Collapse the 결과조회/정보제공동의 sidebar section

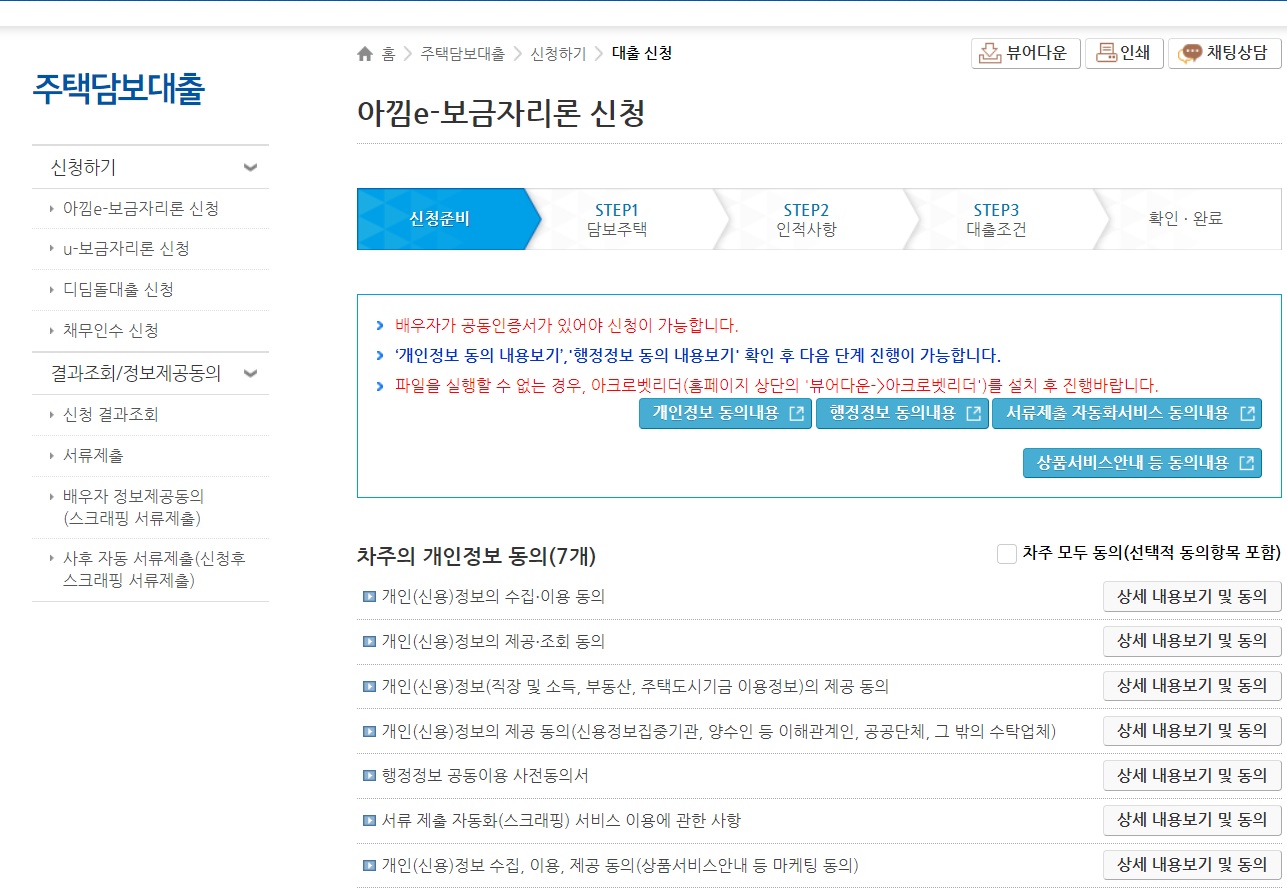250,374
